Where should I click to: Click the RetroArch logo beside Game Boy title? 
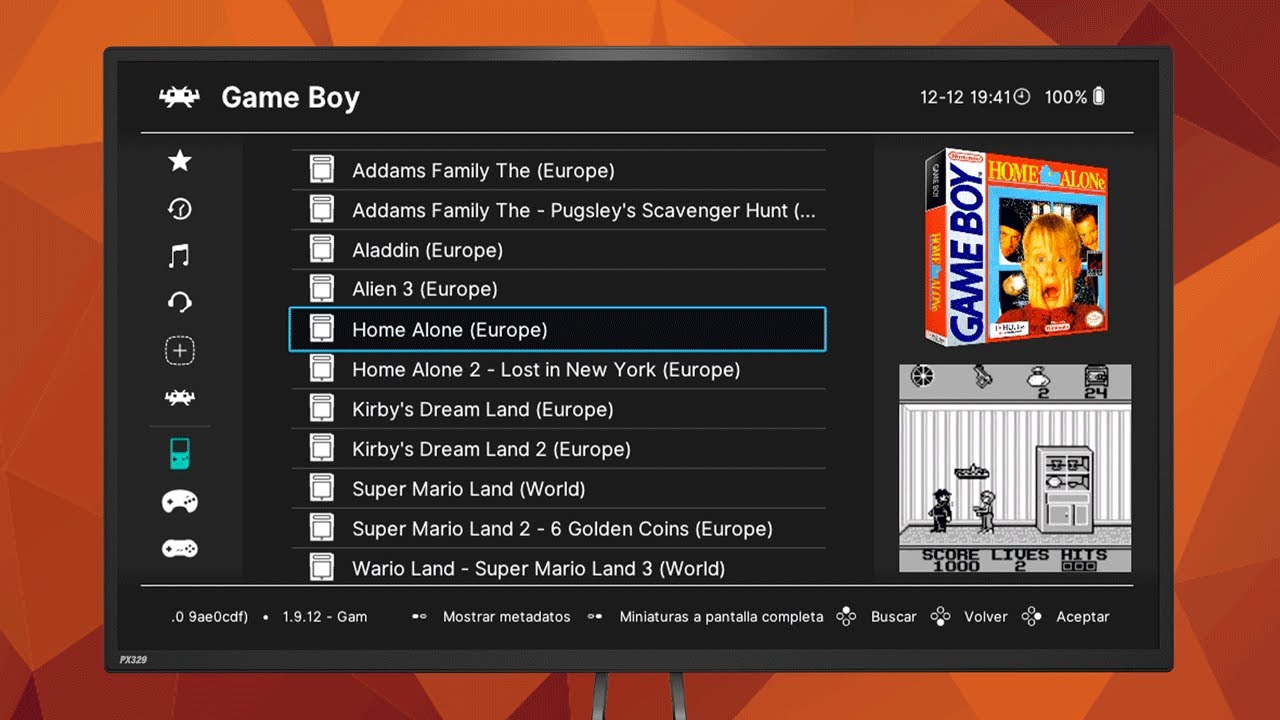180,97
